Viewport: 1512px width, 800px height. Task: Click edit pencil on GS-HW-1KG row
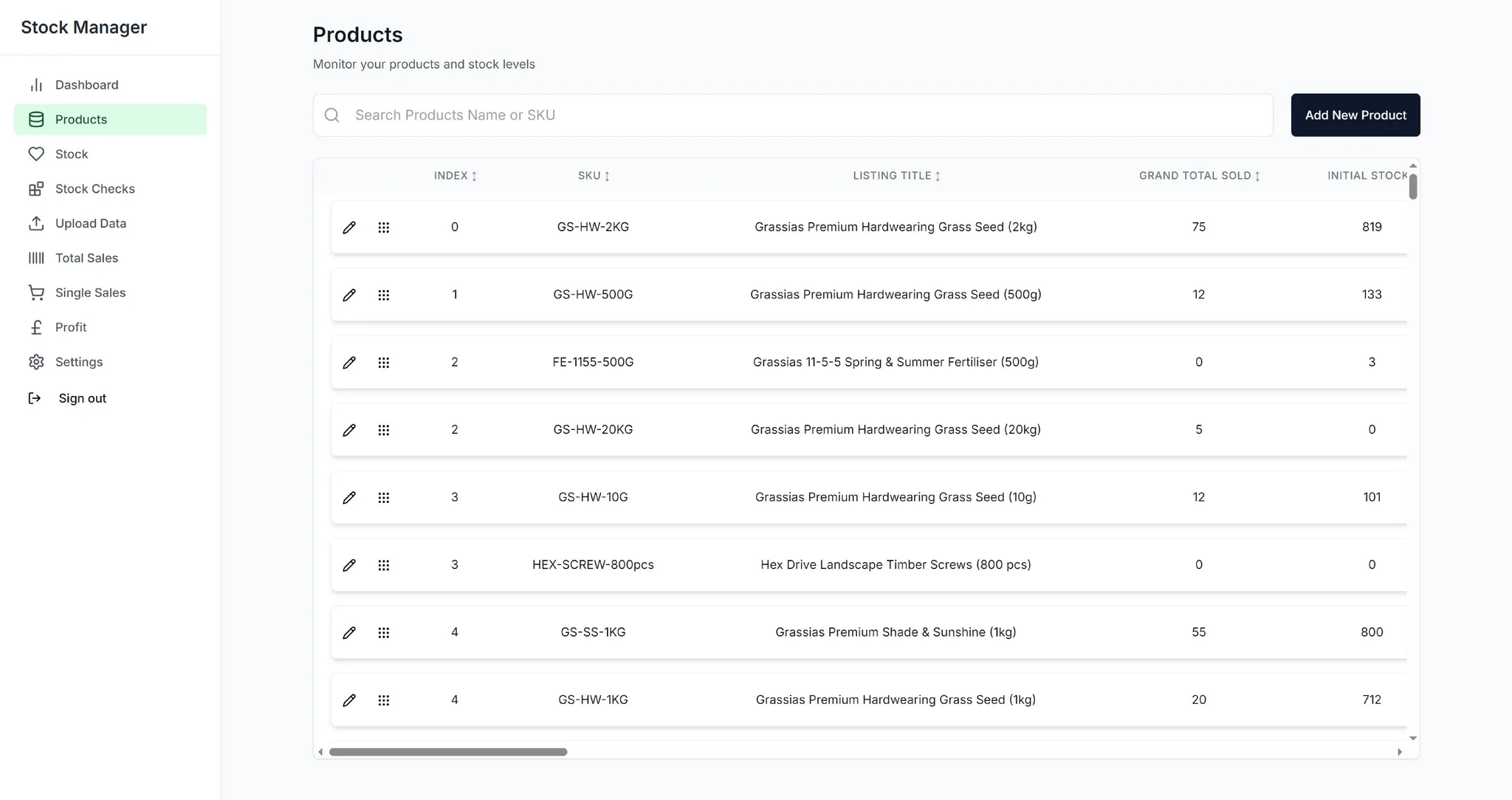349,700
